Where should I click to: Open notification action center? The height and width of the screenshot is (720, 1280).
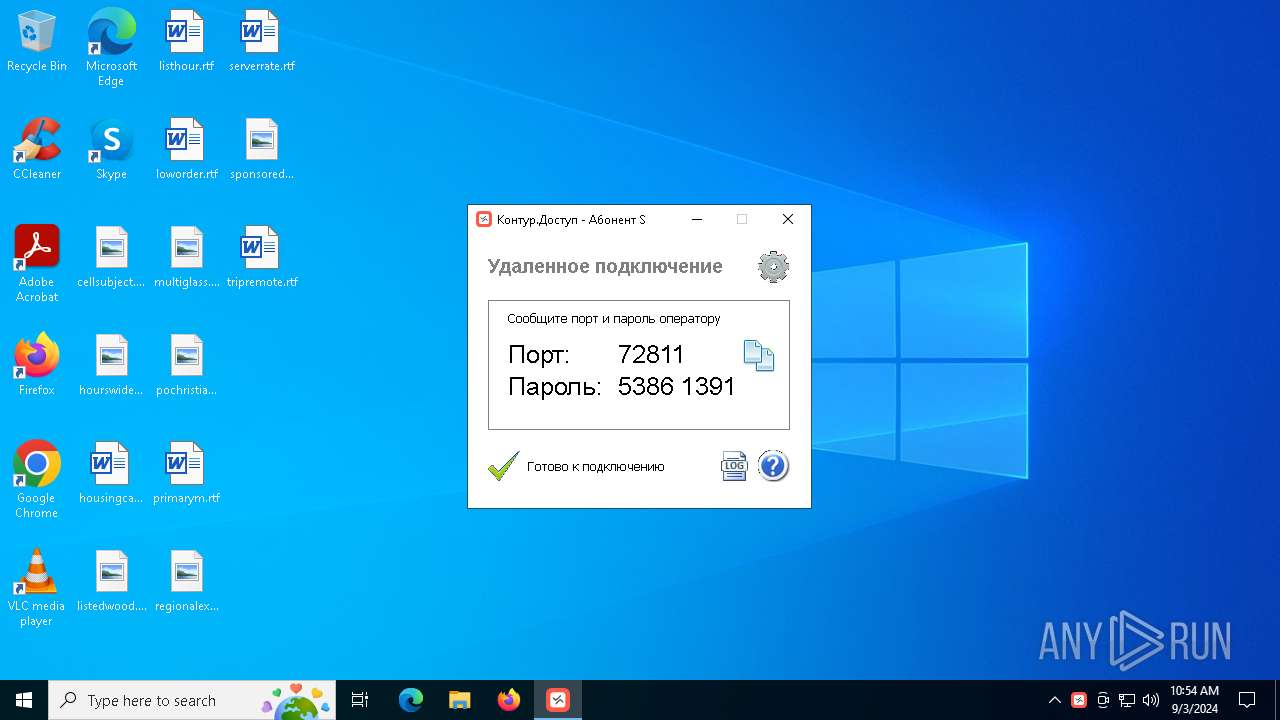pyautogui.click(x=1247, y=700)
